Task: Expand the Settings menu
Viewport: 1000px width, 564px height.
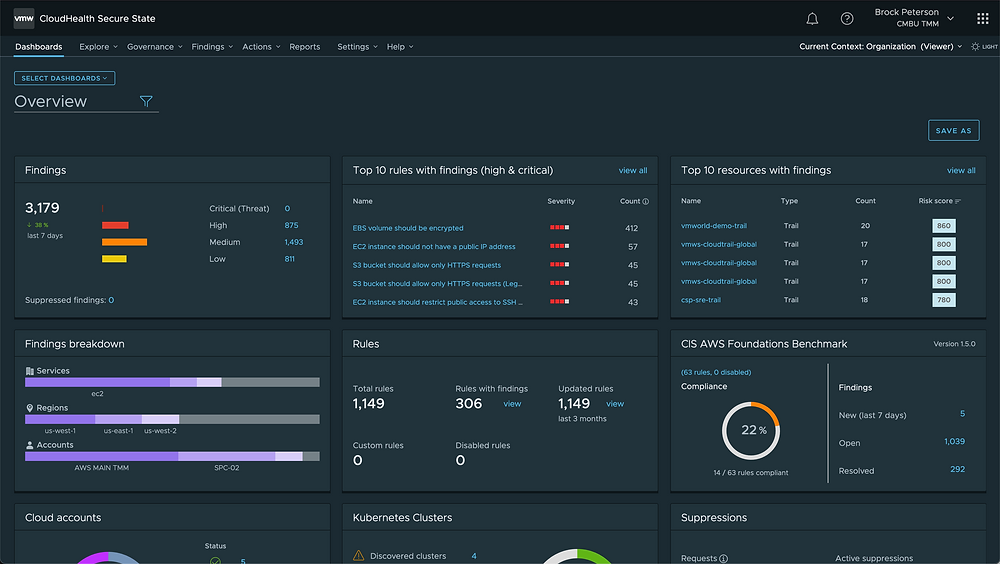Action: [x=357, y=47]
